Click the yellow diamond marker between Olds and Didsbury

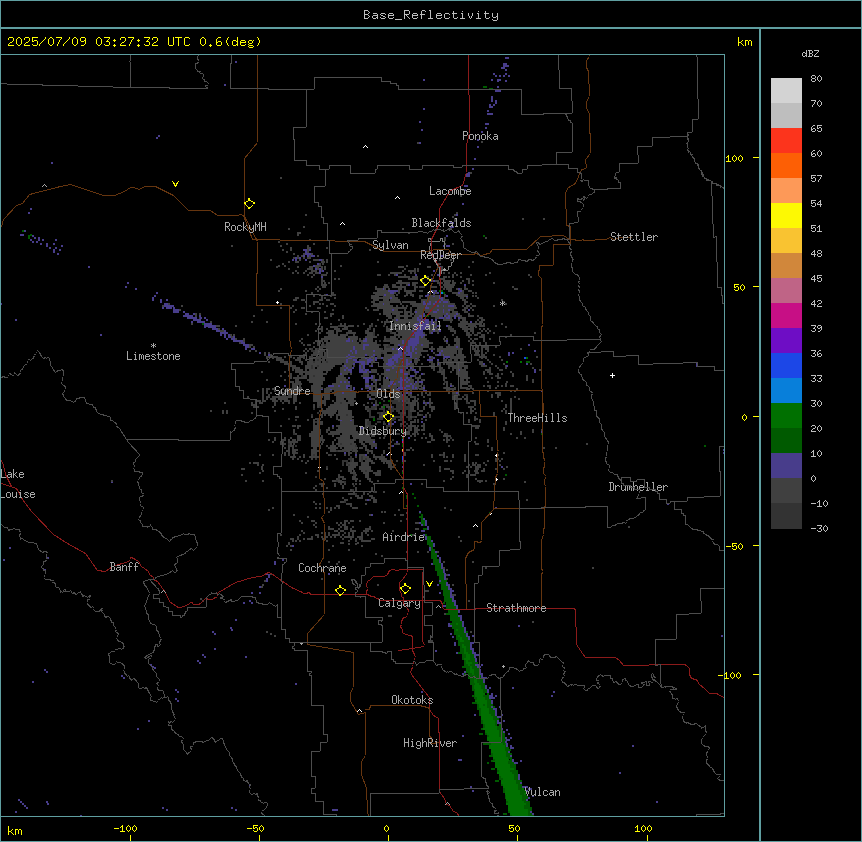[x=388, y=417]
